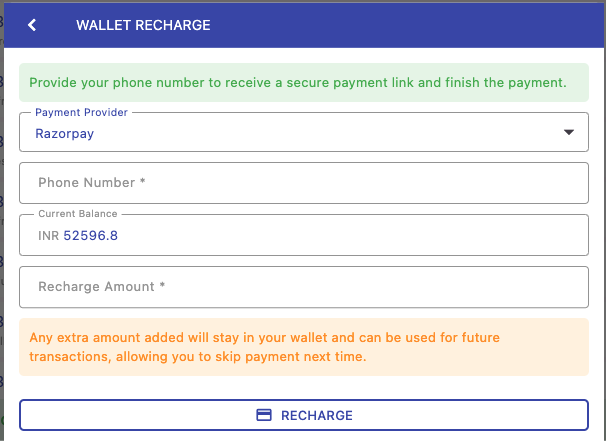Viewport: 606px width, 441px height.
Task: Click the Payment Provider field label
Action: (81, 113)
